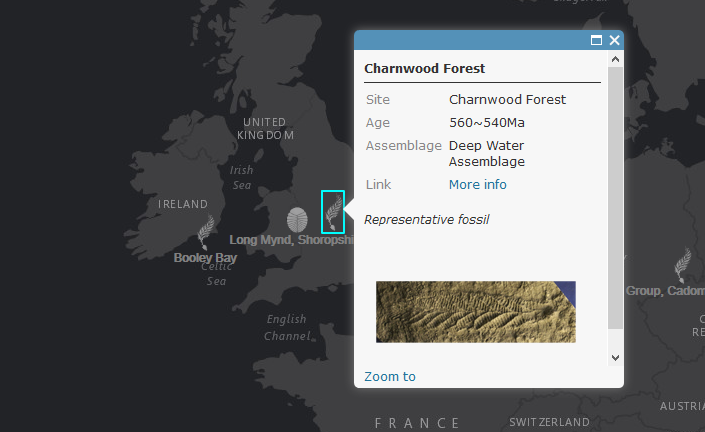Maximize the Charnwood Forest popup

tap(596, 40)
